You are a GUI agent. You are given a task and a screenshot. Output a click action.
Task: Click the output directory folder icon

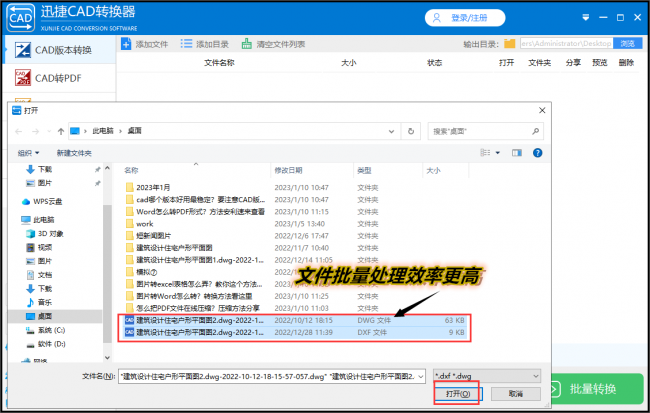click(x=509, y=44)
